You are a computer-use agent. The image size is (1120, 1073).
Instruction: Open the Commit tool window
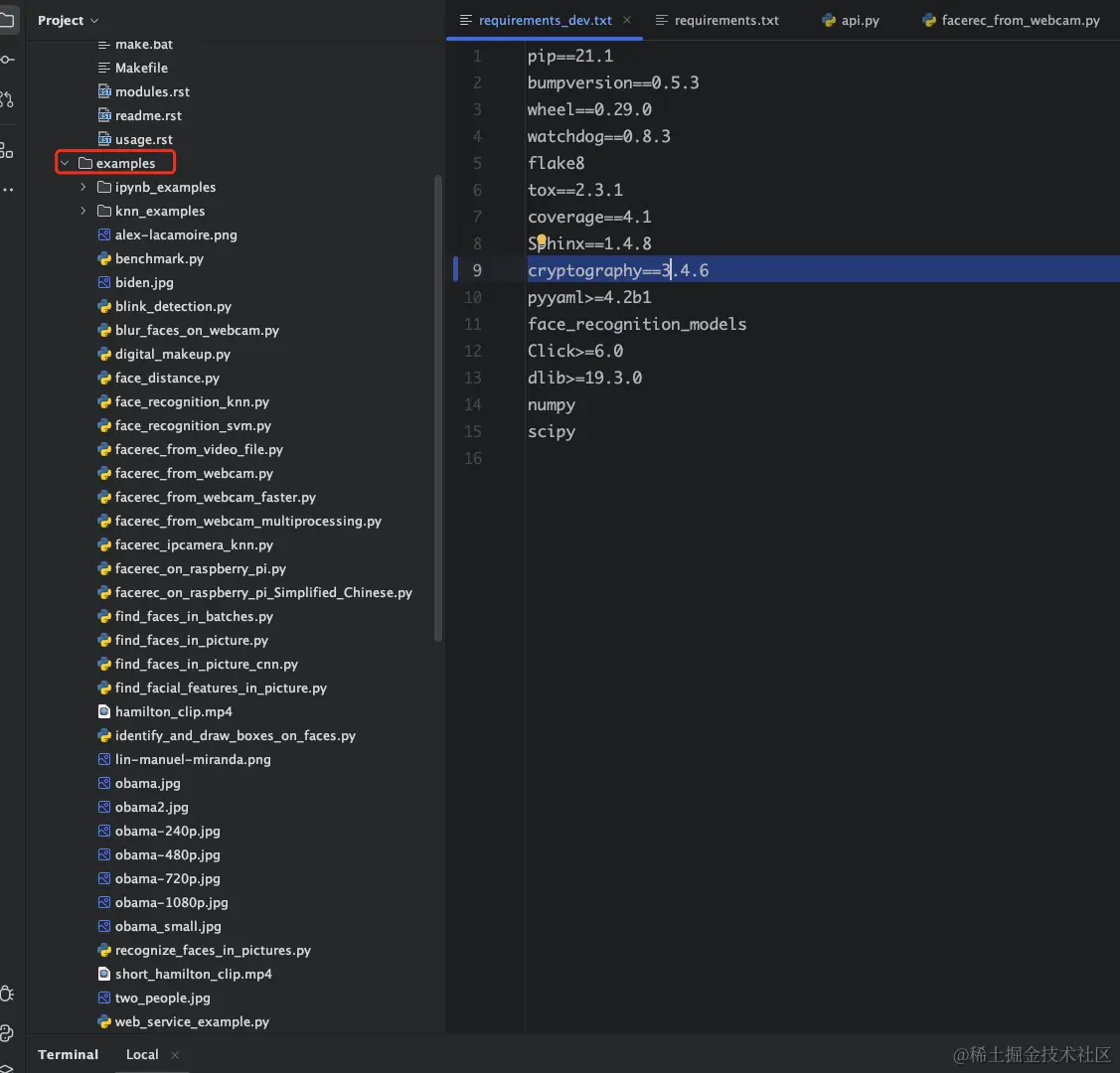tap(7, 60)
